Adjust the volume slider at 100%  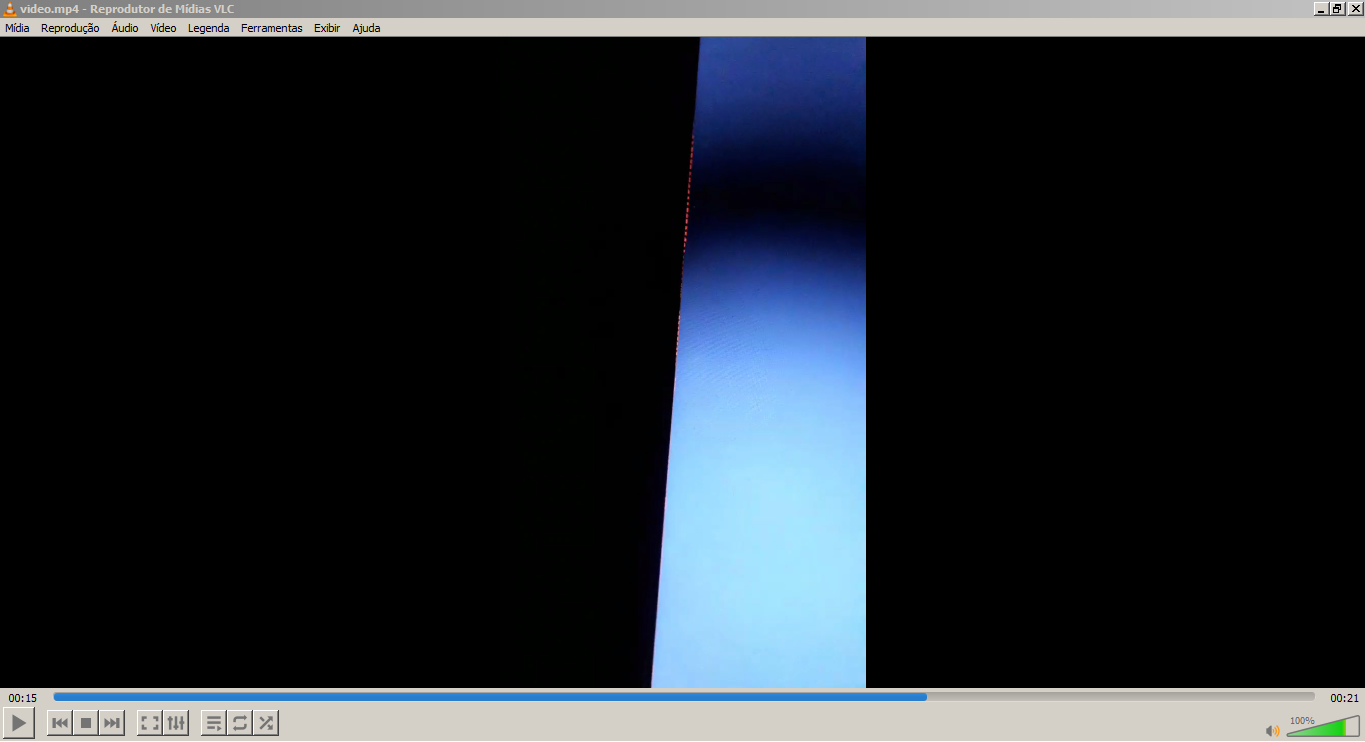pos(1322,726)
